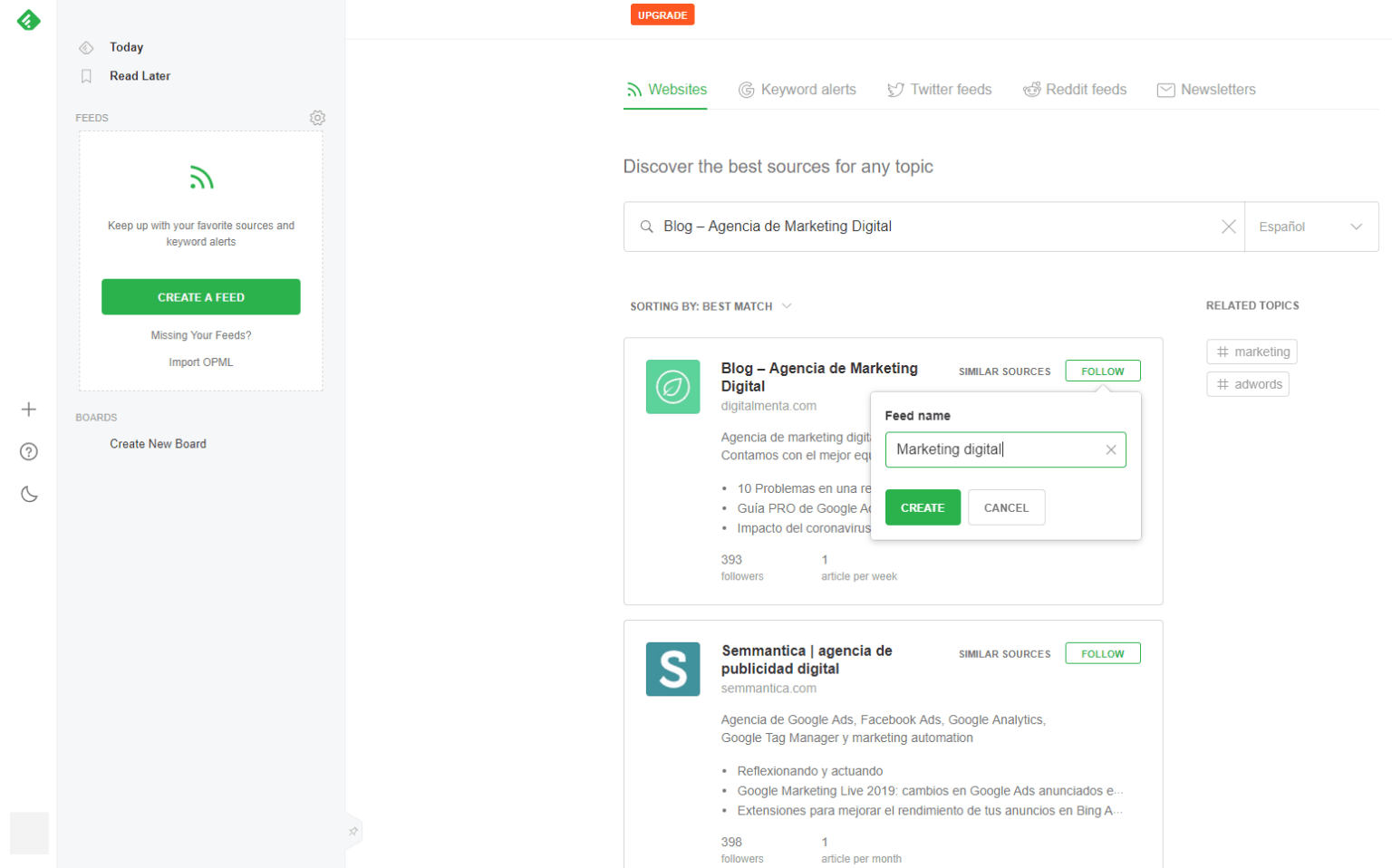
Task: Click the pin icon near the sidebar edge
Action: pyautogui.click(x=353, y=830)
